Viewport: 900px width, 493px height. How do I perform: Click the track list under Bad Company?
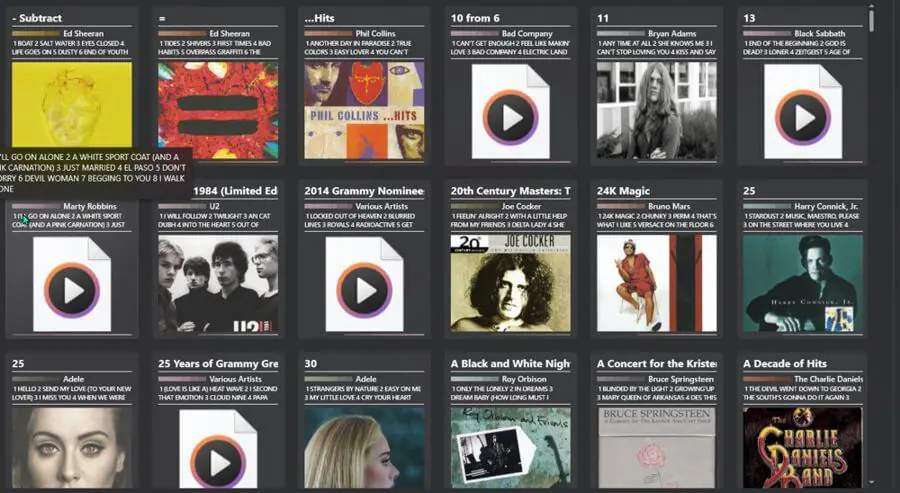(x=510, y=48)
